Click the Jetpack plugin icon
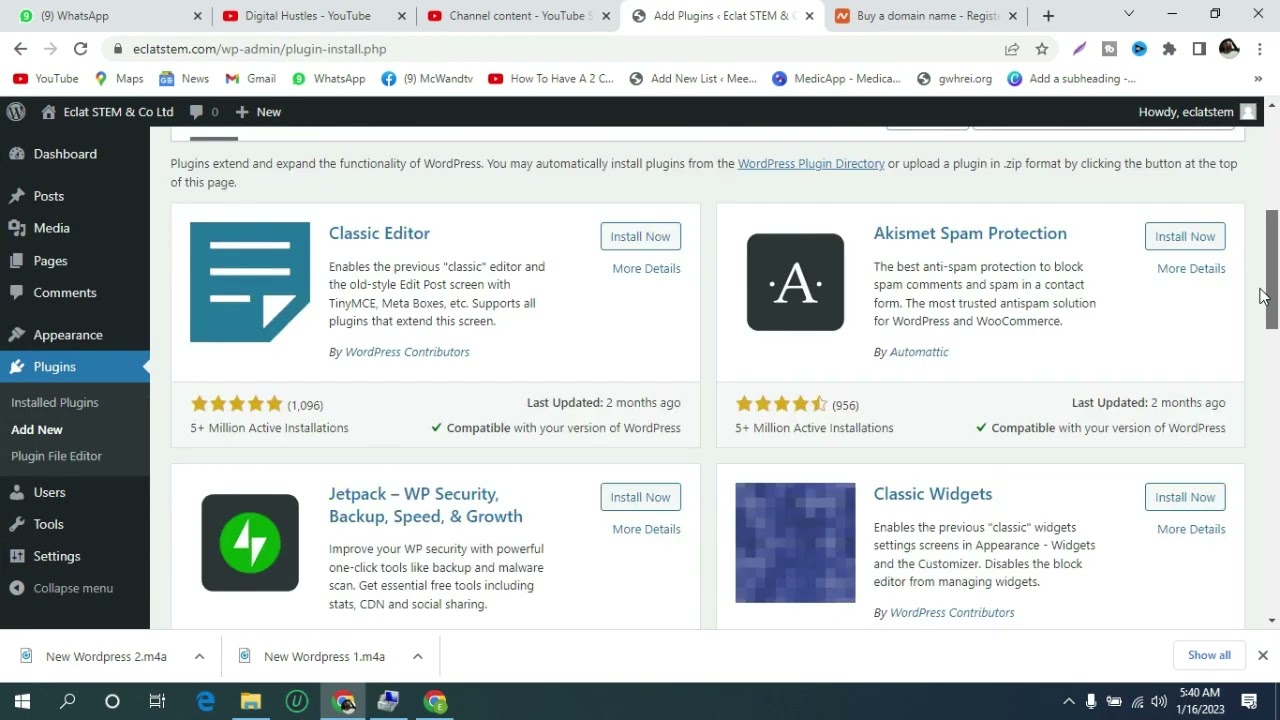Viewport: 1280px width, 720px height. click(x=250, y=543)
